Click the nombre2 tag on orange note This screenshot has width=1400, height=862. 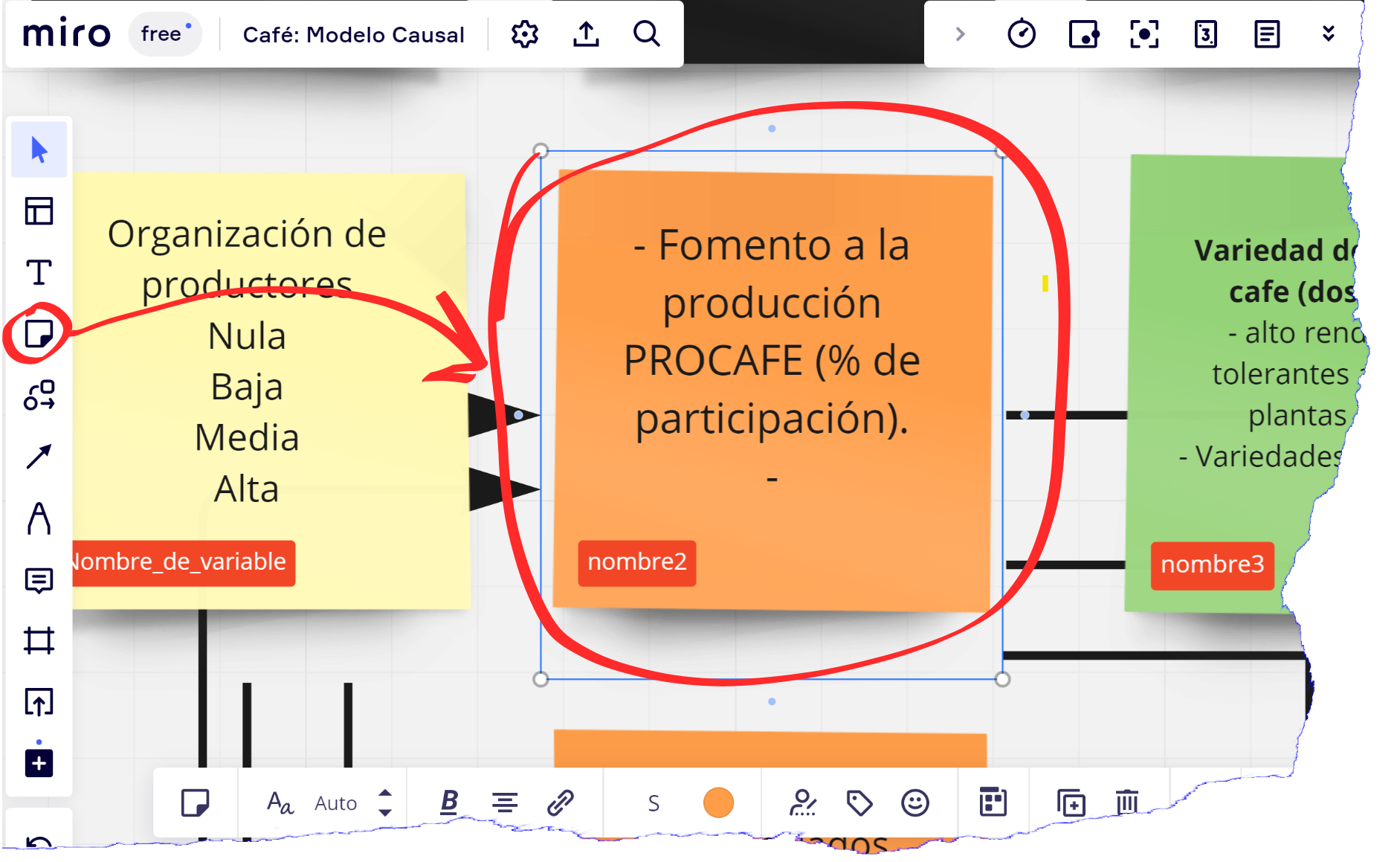click(x=636, y=562)
